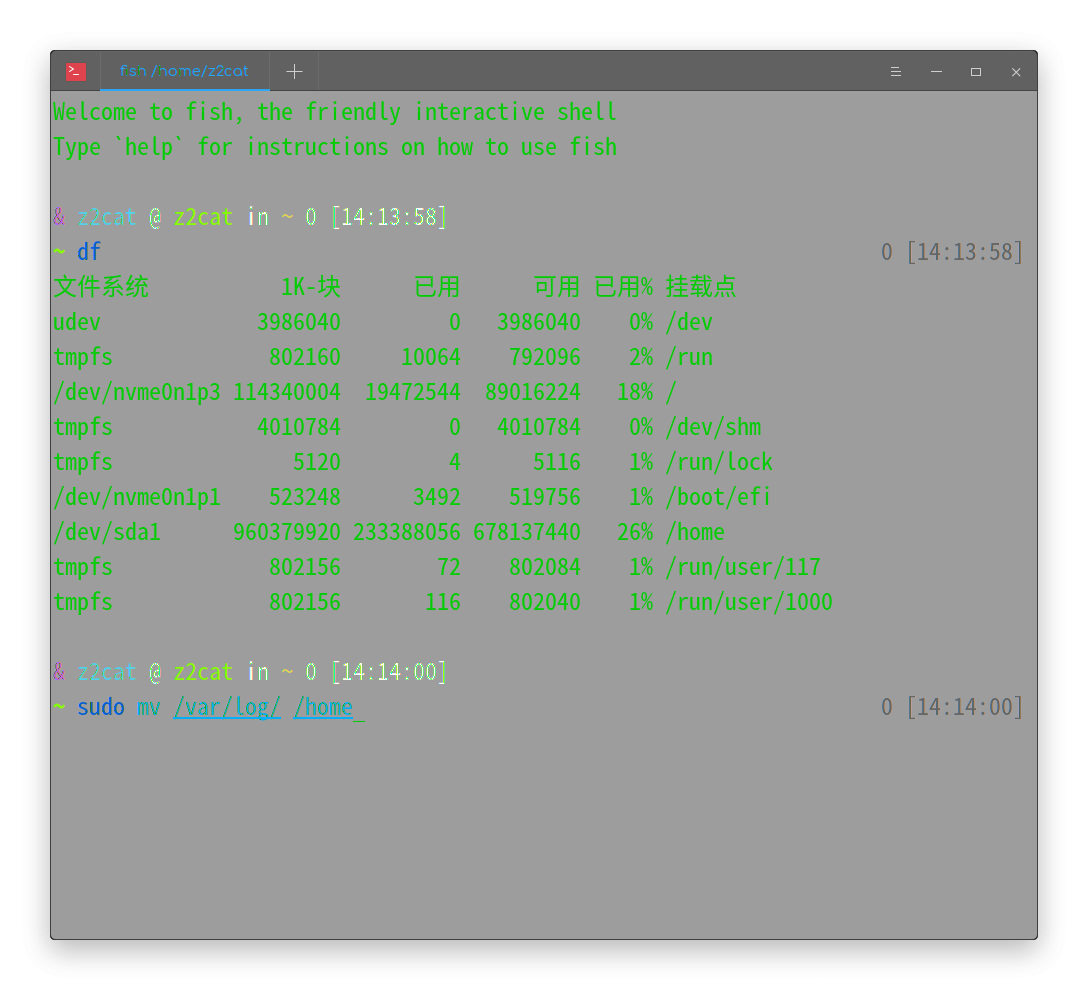The height and width of the screenshot is (1000, 1088).
Task: Click the '挂载点' column header
Action: click(x=701, y=287)
